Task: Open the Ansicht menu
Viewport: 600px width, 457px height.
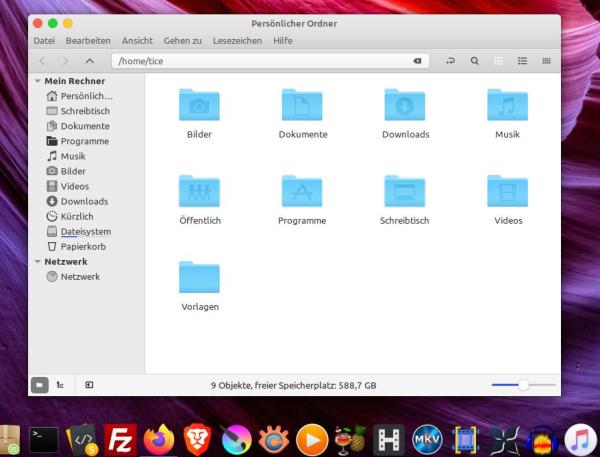Action: (x=137, y=41)
